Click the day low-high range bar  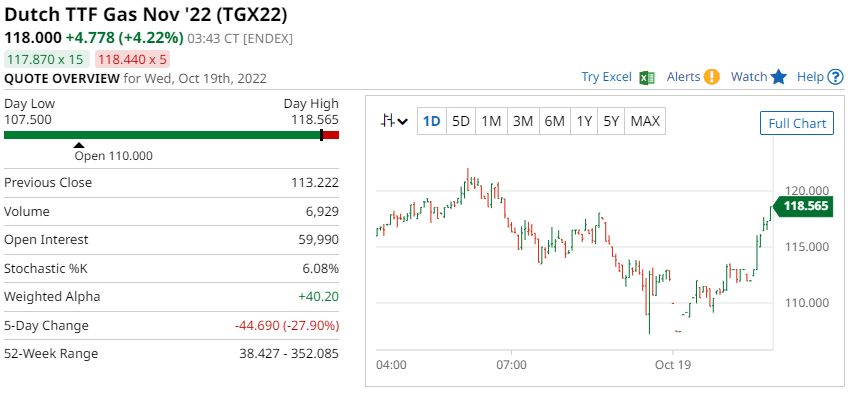click(x=171, y=135)
